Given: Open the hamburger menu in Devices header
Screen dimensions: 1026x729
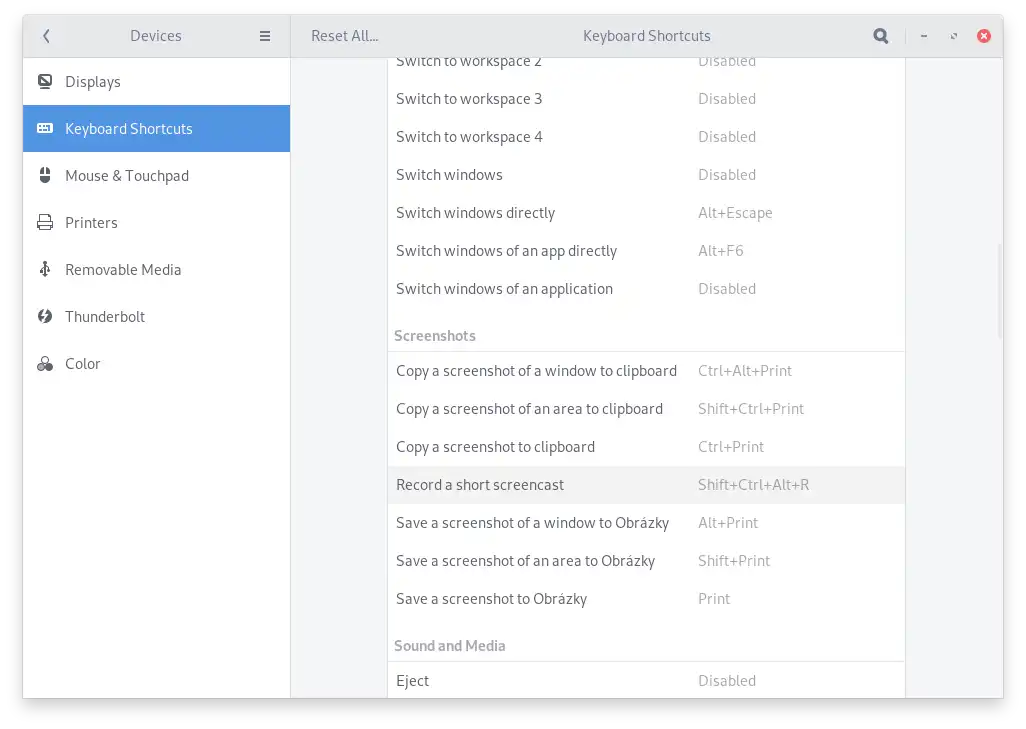Looking at the screenshot, I should click(x=265, y=36).
